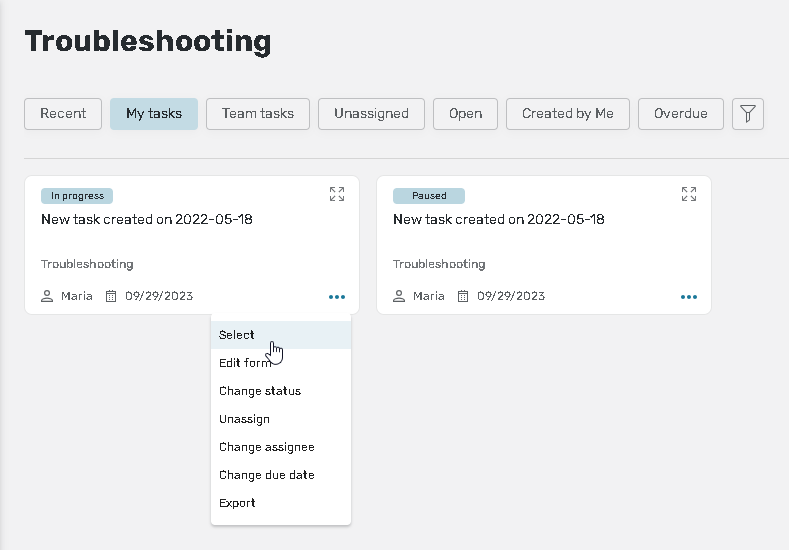Choose Edit form in the menu
Viewport: 789px width, 550px height.
click(244, 363)
